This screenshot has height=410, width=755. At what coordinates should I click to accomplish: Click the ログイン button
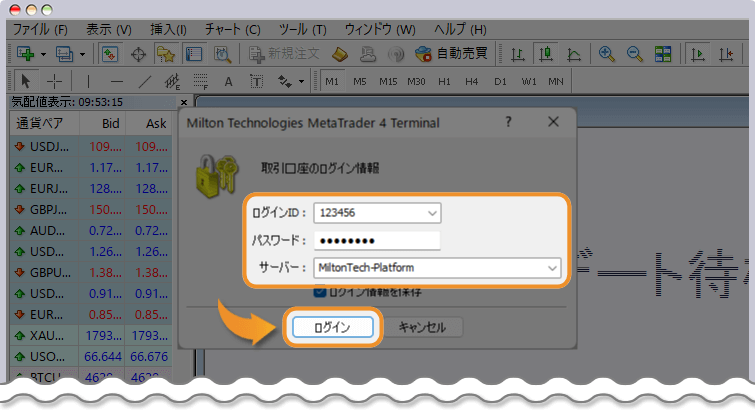(333, 328)
